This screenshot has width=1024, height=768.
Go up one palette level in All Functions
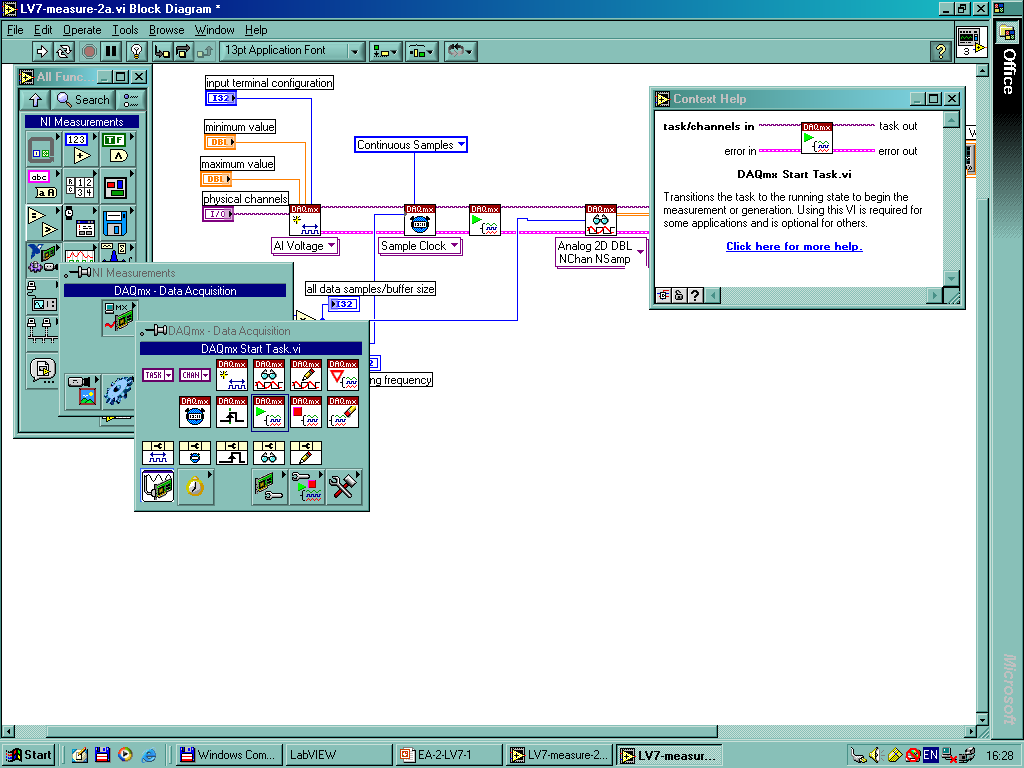(35, 100)
